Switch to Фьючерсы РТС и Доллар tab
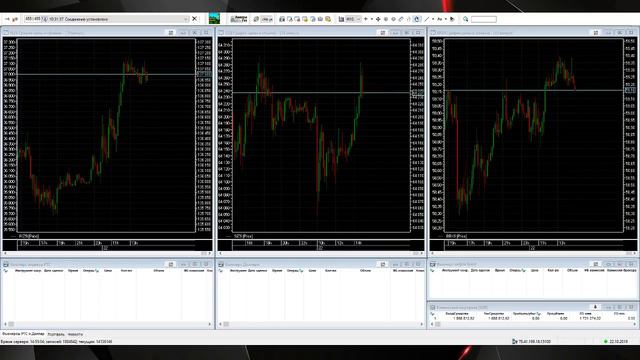This screenshot has width=640, height=360. [23, 334]
